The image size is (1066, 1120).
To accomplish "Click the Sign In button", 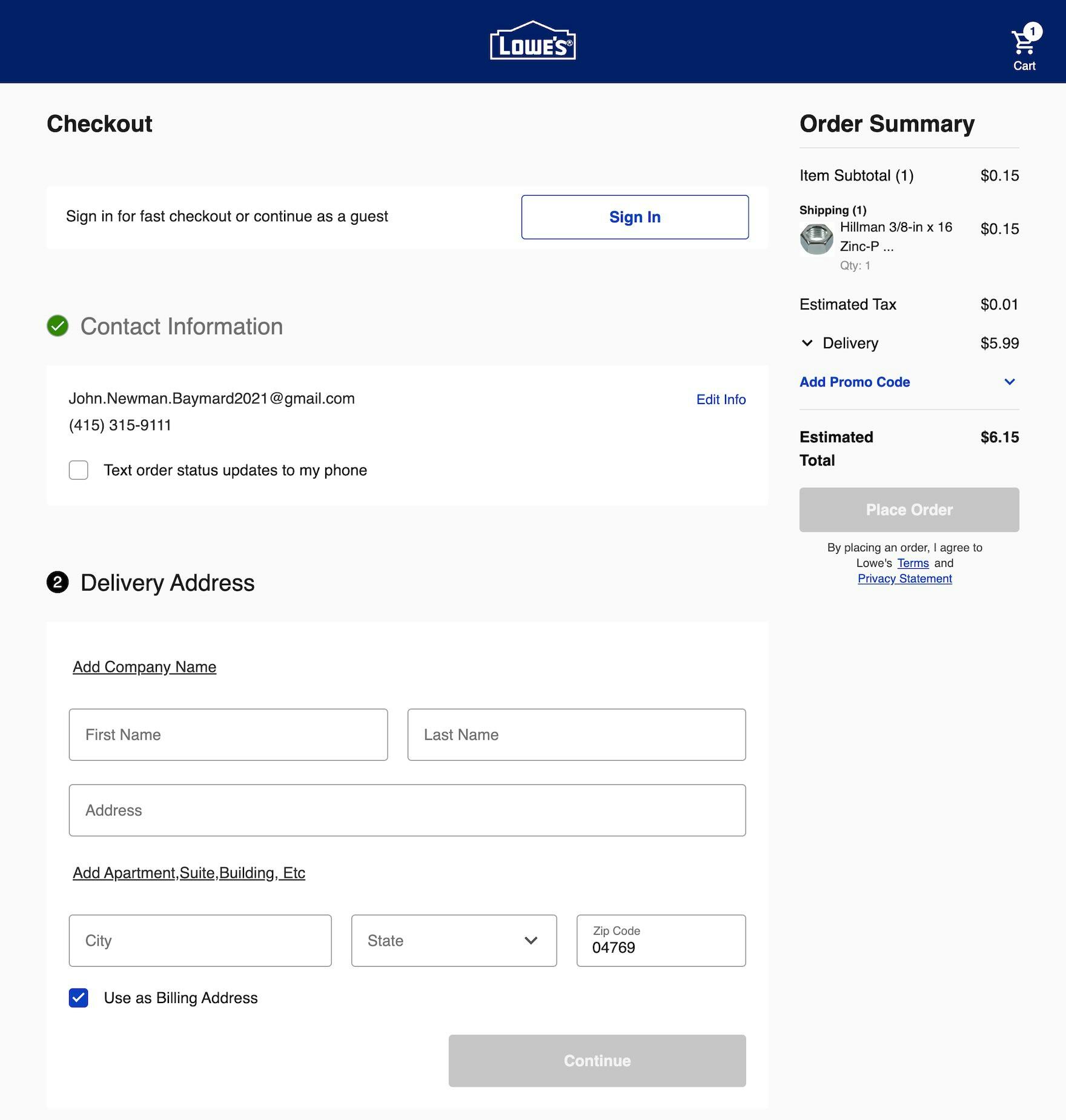I will (634, 217).
